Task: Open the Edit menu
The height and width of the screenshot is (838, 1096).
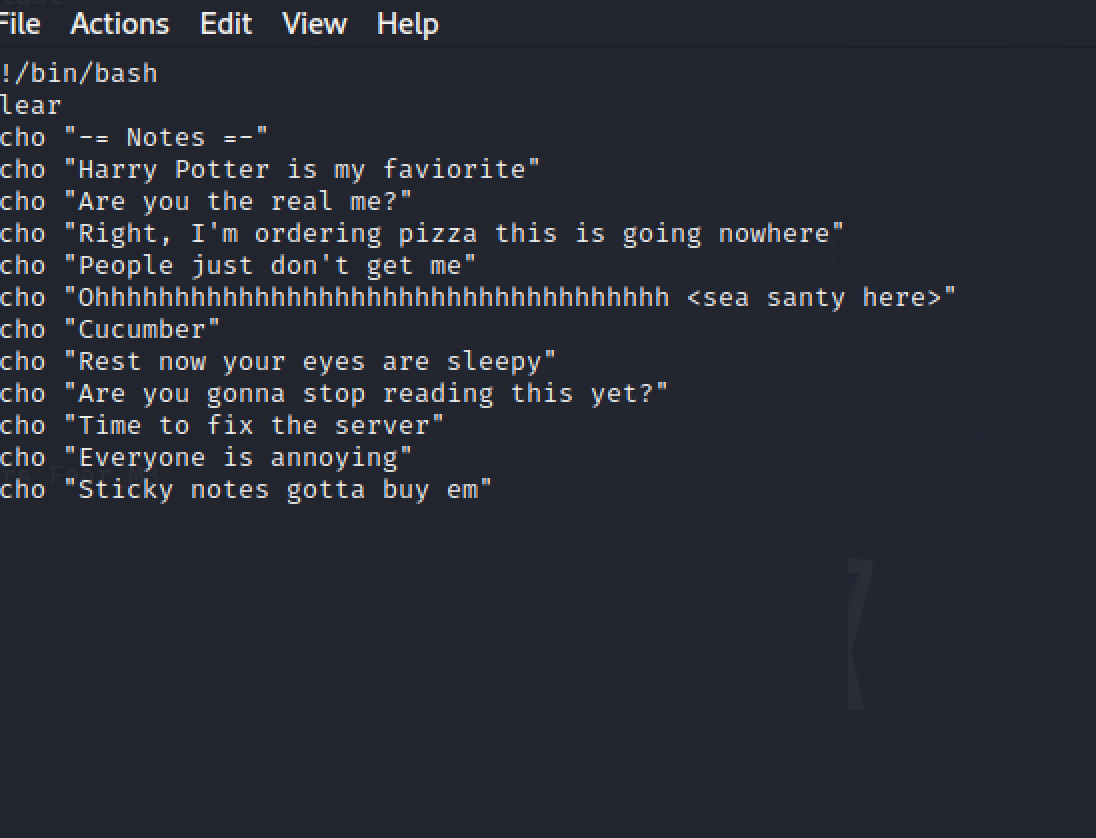Action: point(226,23)
